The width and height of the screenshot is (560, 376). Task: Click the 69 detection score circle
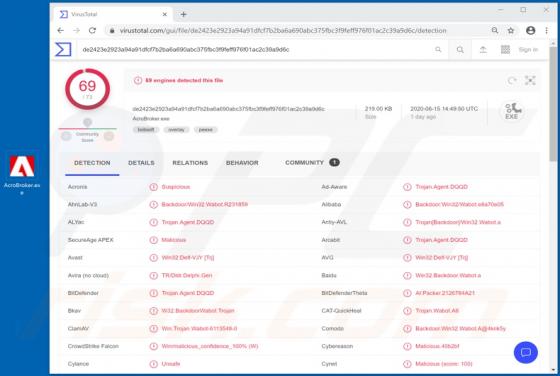(88, 89)
